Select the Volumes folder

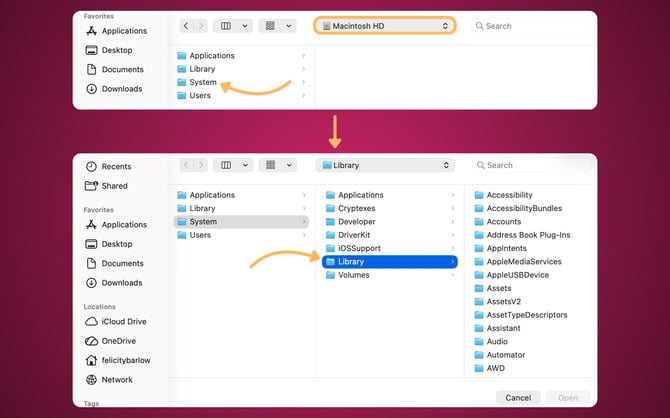(347, 275)
